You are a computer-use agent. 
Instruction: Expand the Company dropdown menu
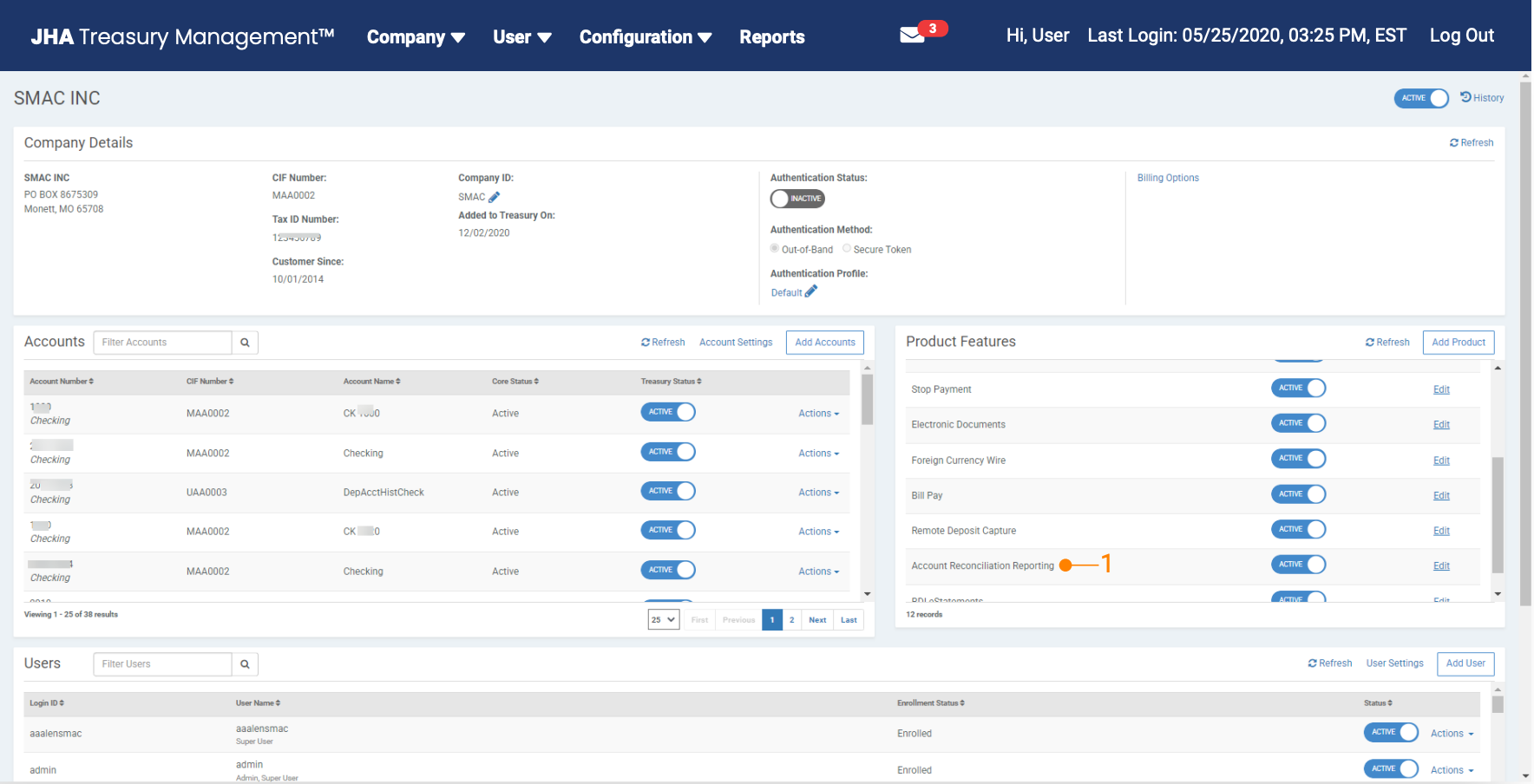(416, 36)
